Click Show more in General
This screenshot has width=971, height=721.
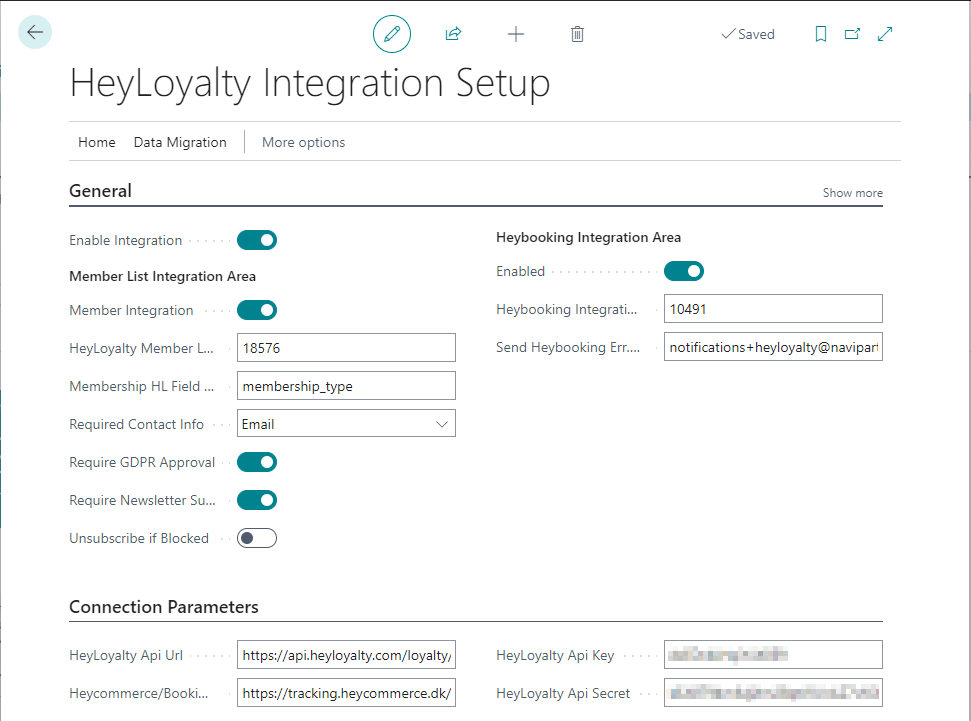pyautogui.click(x=852, y=193)
